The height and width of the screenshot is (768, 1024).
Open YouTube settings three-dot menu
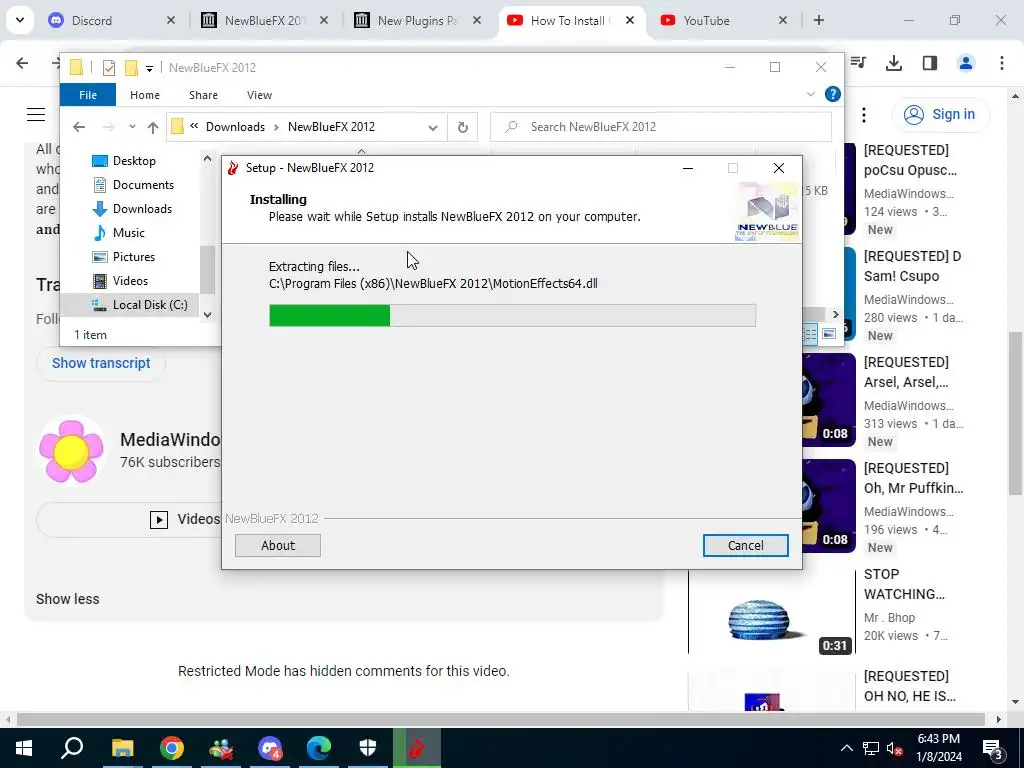[x=864, y=115]
